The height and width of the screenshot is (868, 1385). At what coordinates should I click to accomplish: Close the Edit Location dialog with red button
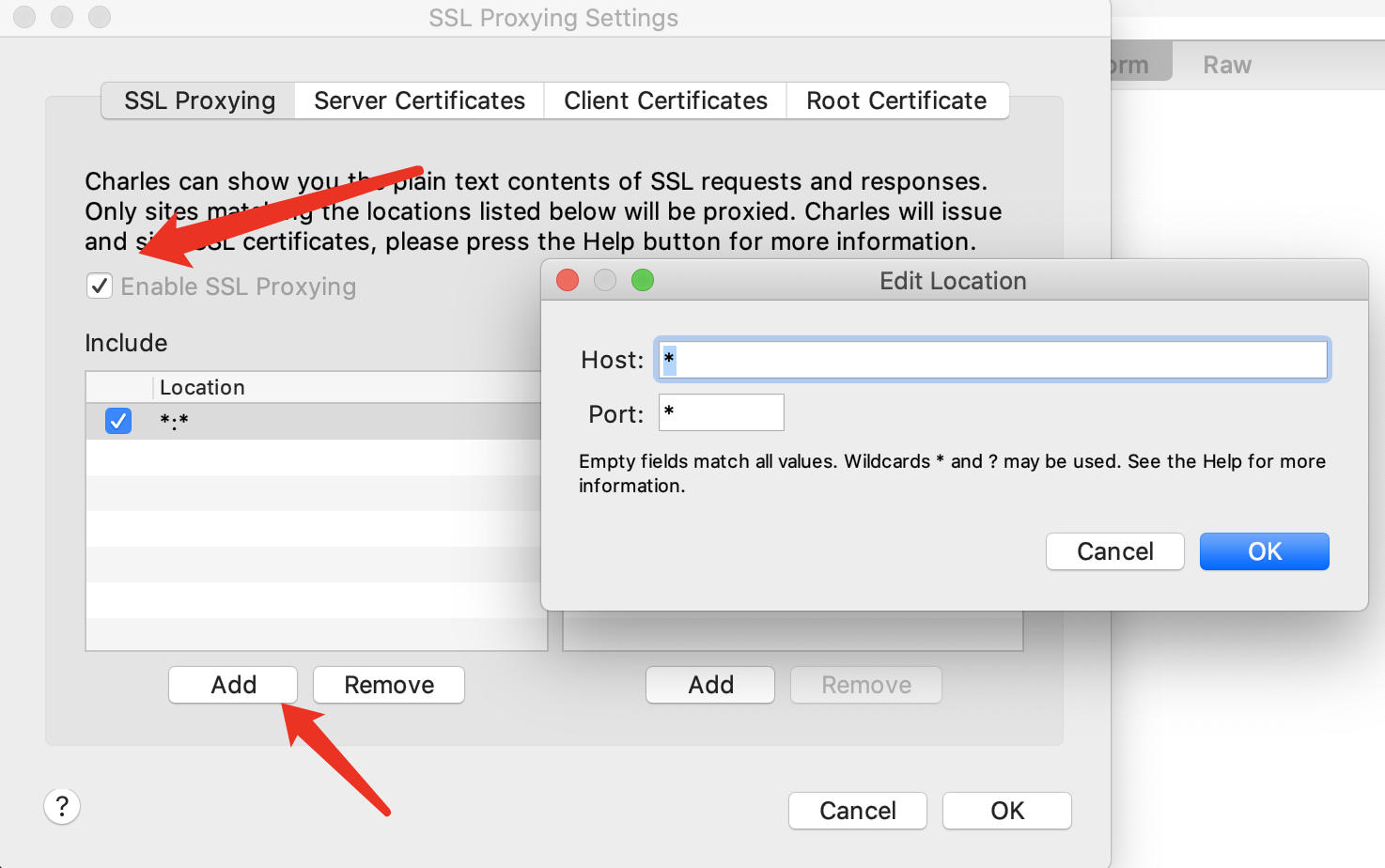(568, 280)
